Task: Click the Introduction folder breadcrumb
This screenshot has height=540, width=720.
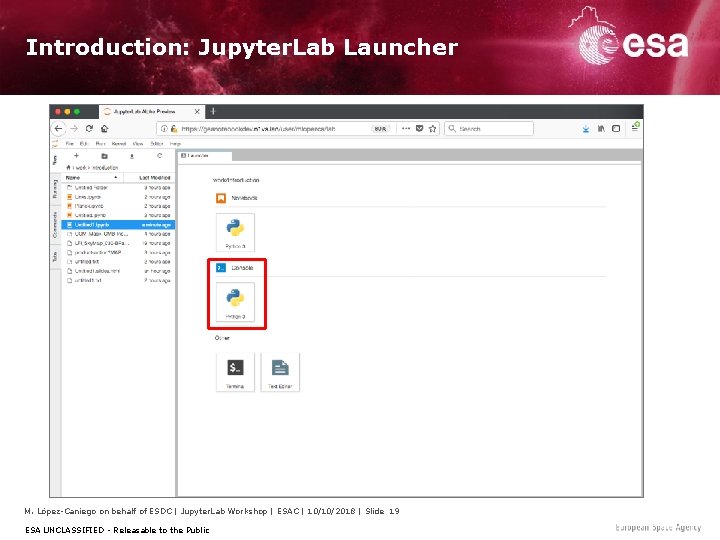Action: coord(105,168)
